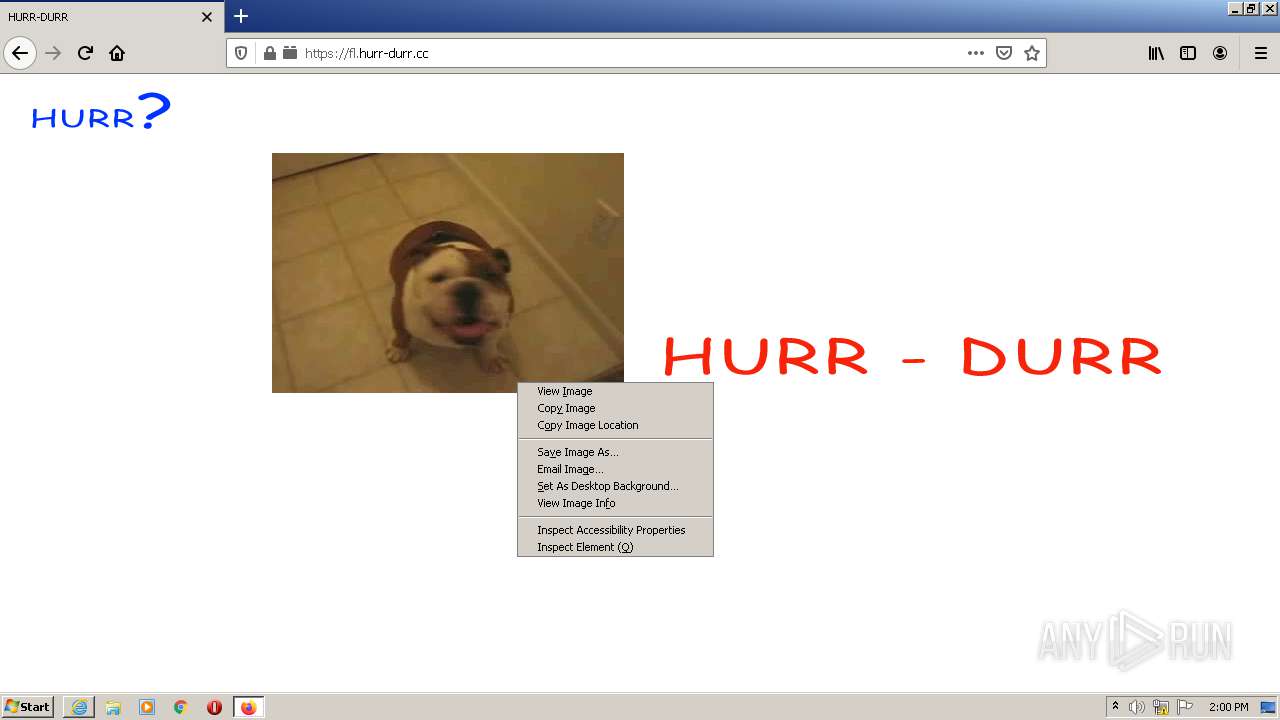Click the 2:00 PM clock
Image resolution: width=1280 pixels, height=720 pixels.
(x=1228, y=707)
